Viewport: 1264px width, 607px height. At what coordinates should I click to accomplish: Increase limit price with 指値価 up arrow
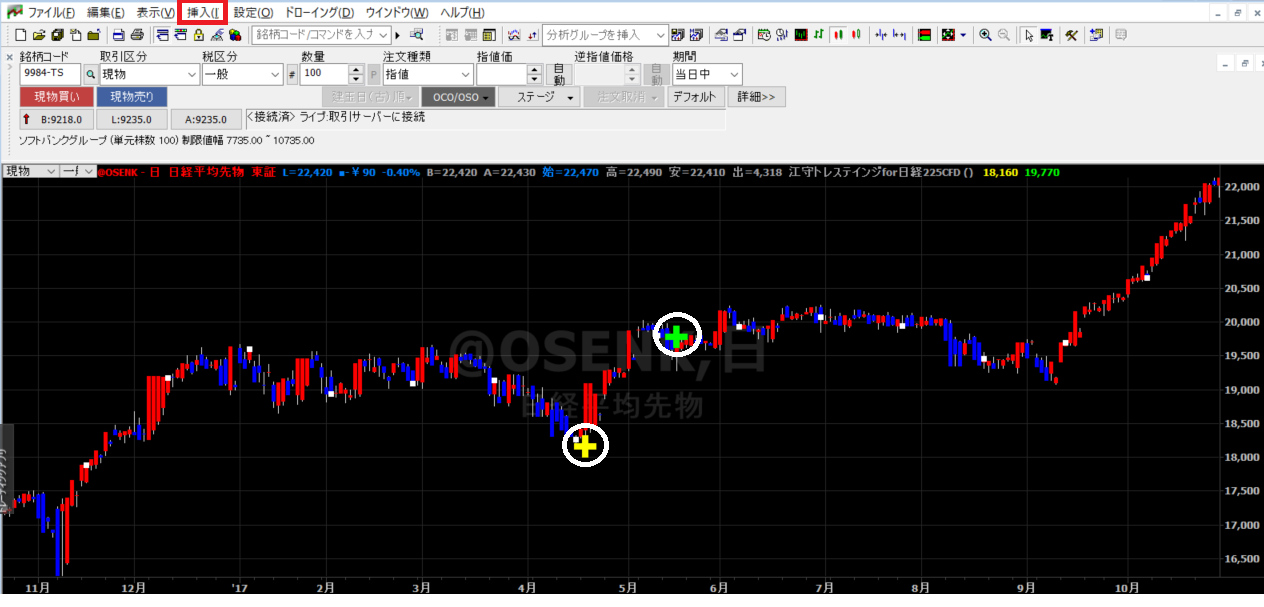[x=535, y=70]
